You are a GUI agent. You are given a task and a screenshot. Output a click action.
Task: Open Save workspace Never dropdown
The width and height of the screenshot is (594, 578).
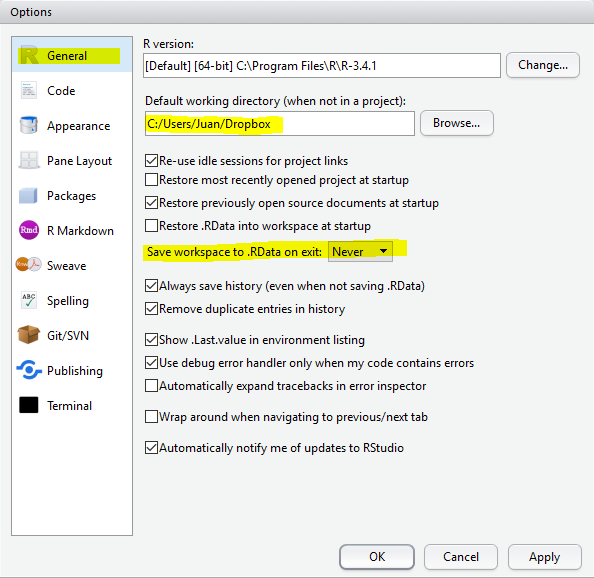(x=360, y=252)
